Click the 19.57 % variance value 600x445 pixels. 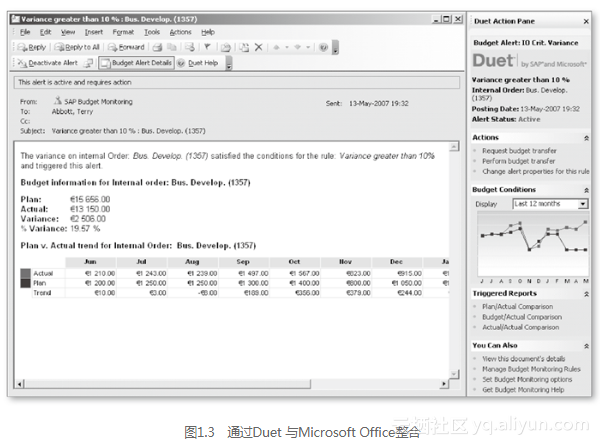point(85,229)
